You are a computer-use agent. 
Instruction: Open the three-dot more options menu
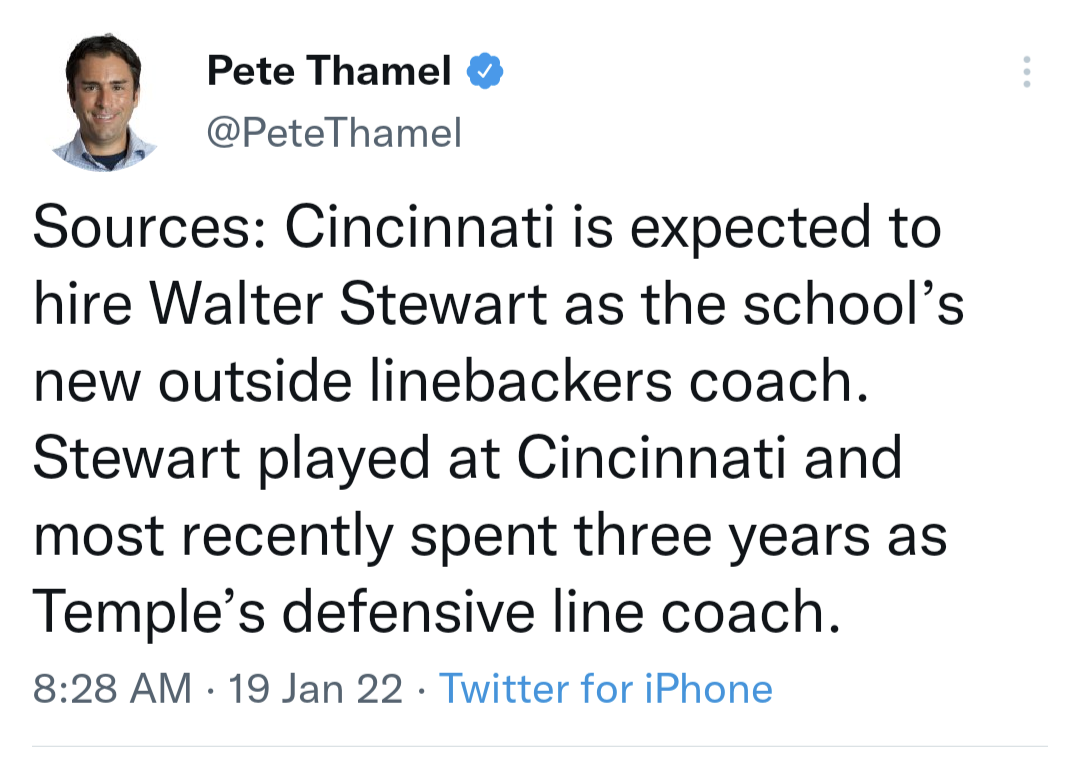[1026, 72]
